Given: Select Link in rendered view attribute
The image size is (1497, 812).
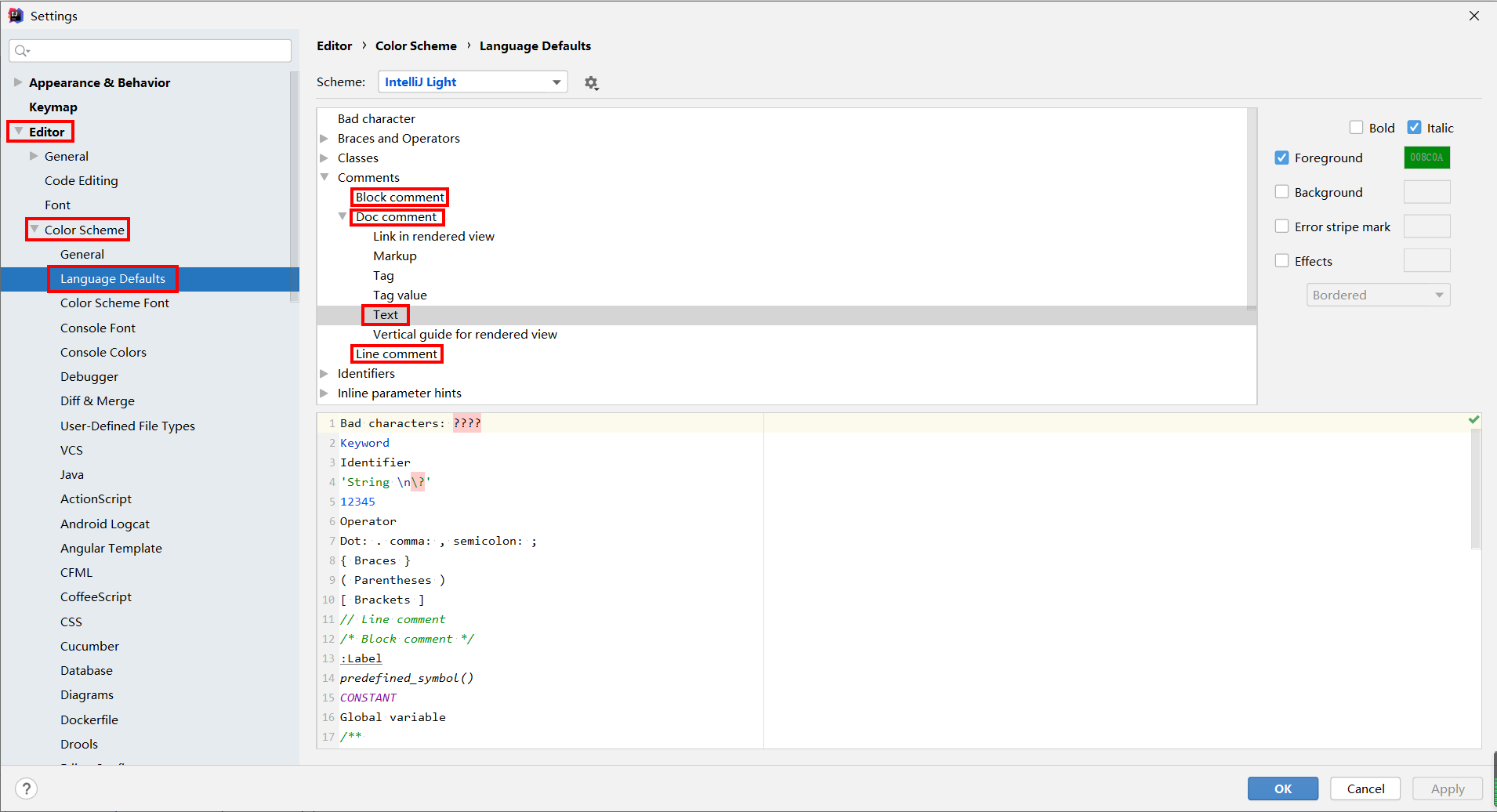Looking at the screenshot, I should (433, 236).
